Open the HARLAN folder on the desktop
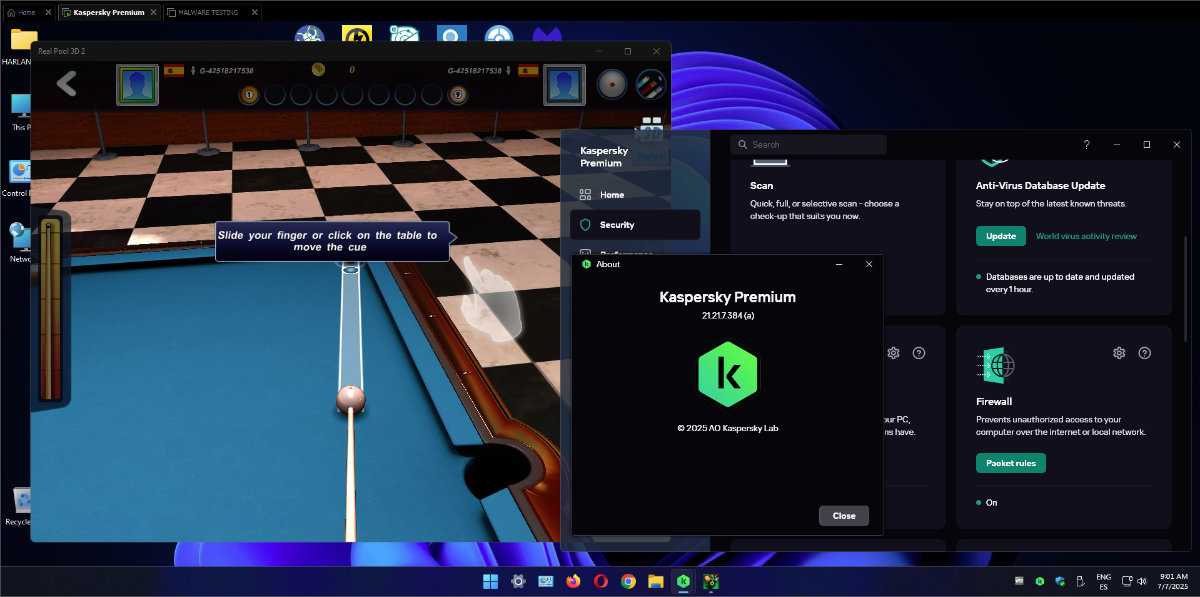 (x=20, y=47)
